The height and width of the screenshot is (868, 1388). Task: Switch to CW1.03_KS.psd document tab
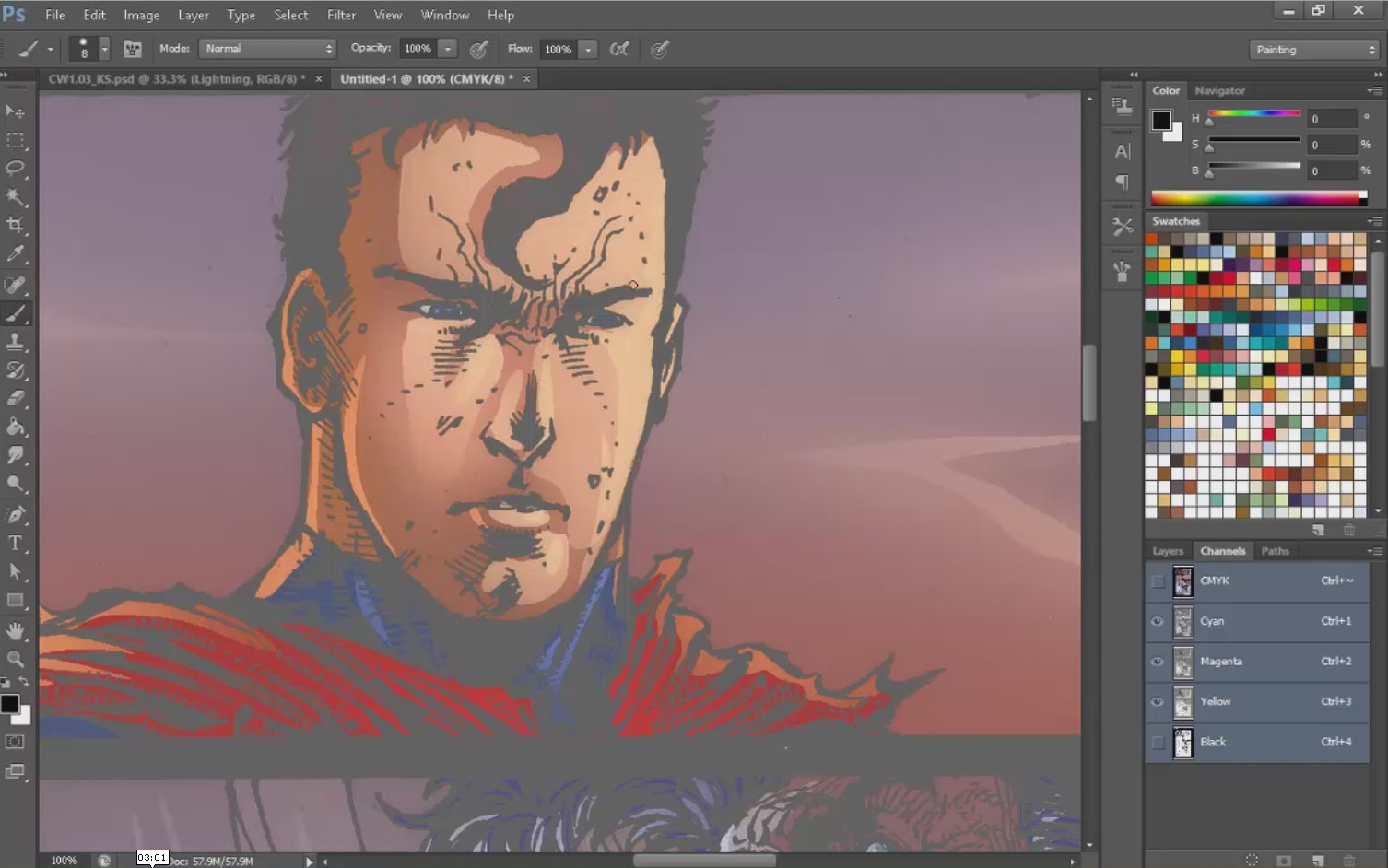tap(176, 79)
